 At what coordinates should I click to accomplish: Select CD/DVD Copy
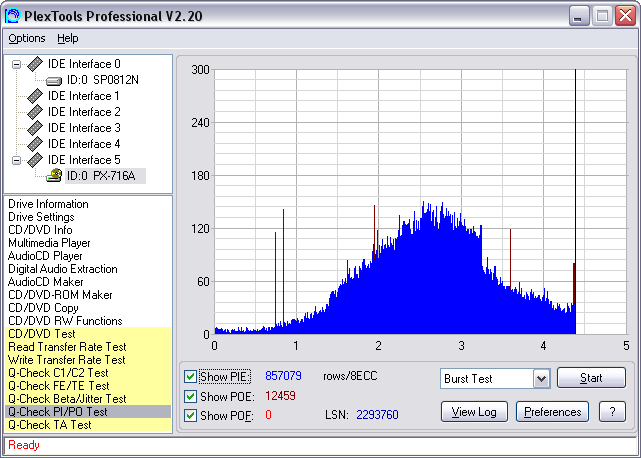[x=43, y=308]
